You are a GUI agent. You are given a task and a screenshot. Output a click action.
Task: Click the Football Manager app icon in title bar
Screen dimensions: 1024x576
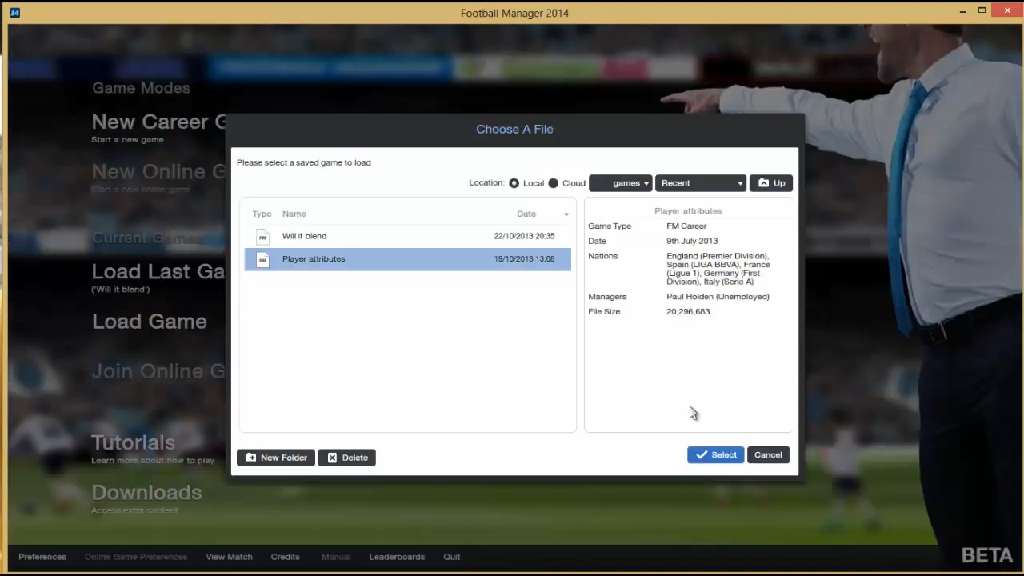14,13
